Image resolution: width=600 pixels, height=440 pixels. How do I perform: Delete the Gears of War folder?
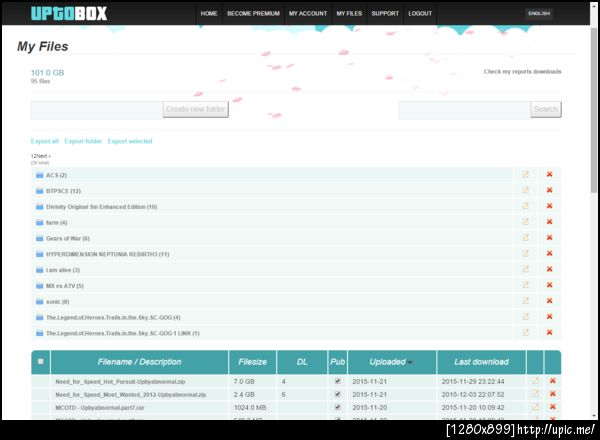pyautogui.click(x=549, y=238)
